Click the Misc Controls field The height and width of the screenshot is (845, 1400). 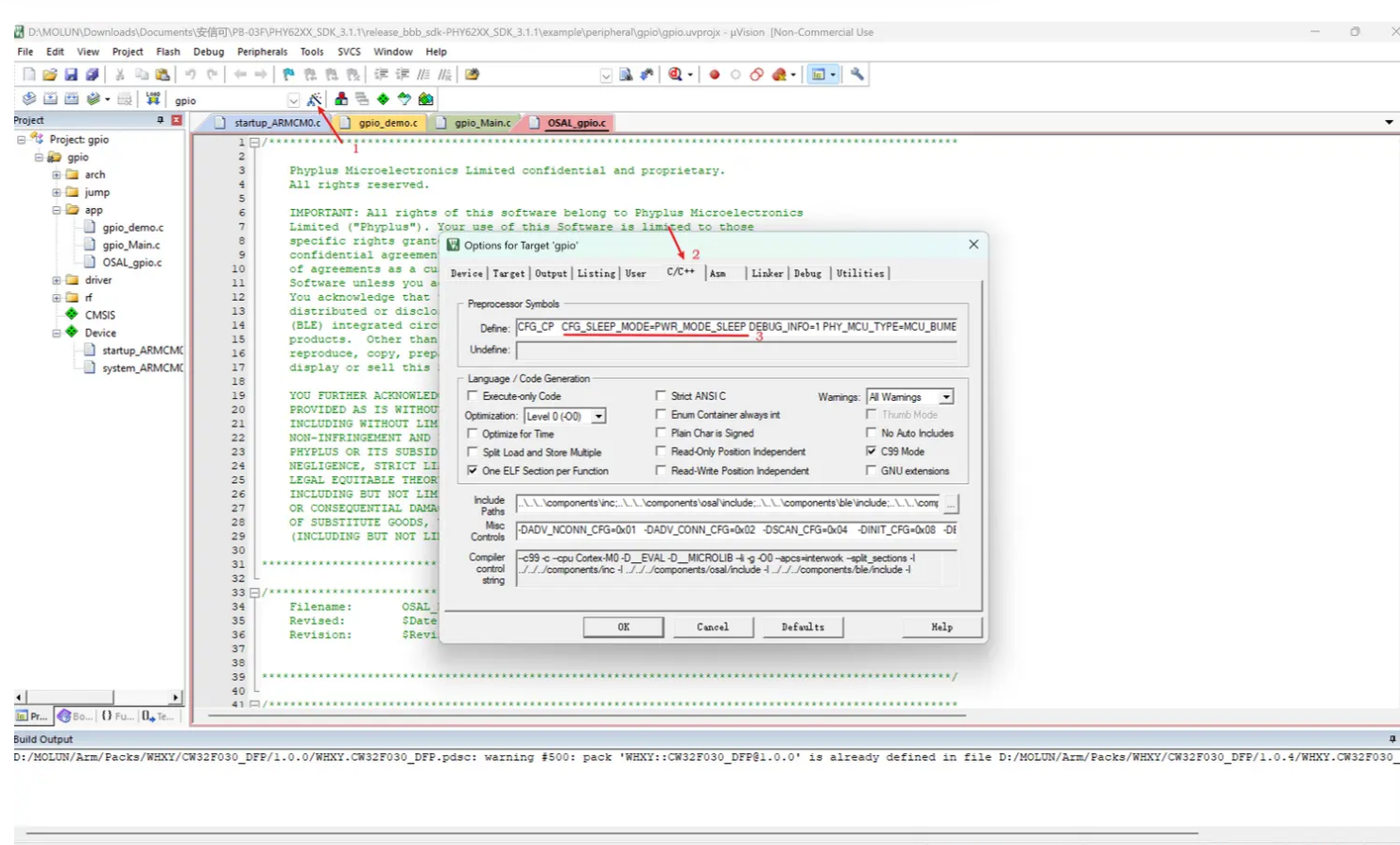coord(736,530)
